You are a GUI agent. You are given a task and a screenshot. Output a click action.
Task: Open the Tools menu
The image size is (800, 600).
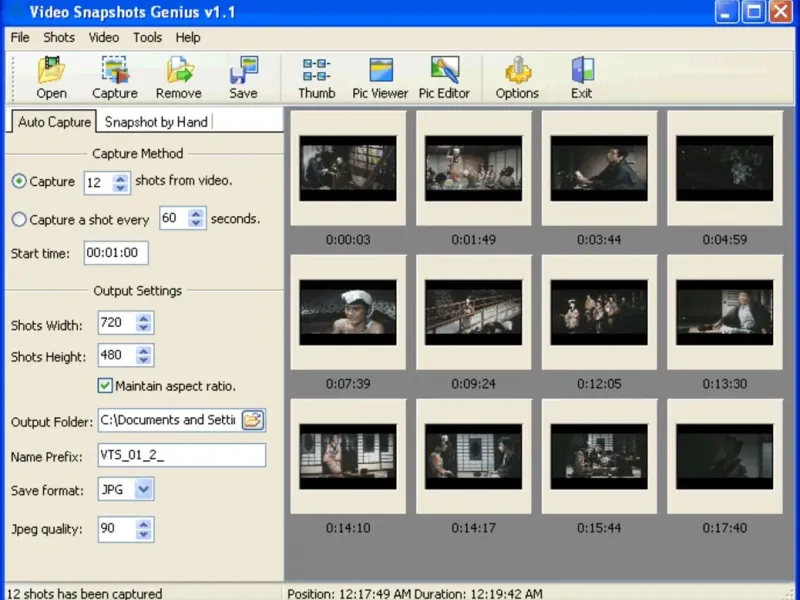click(147, 37)
